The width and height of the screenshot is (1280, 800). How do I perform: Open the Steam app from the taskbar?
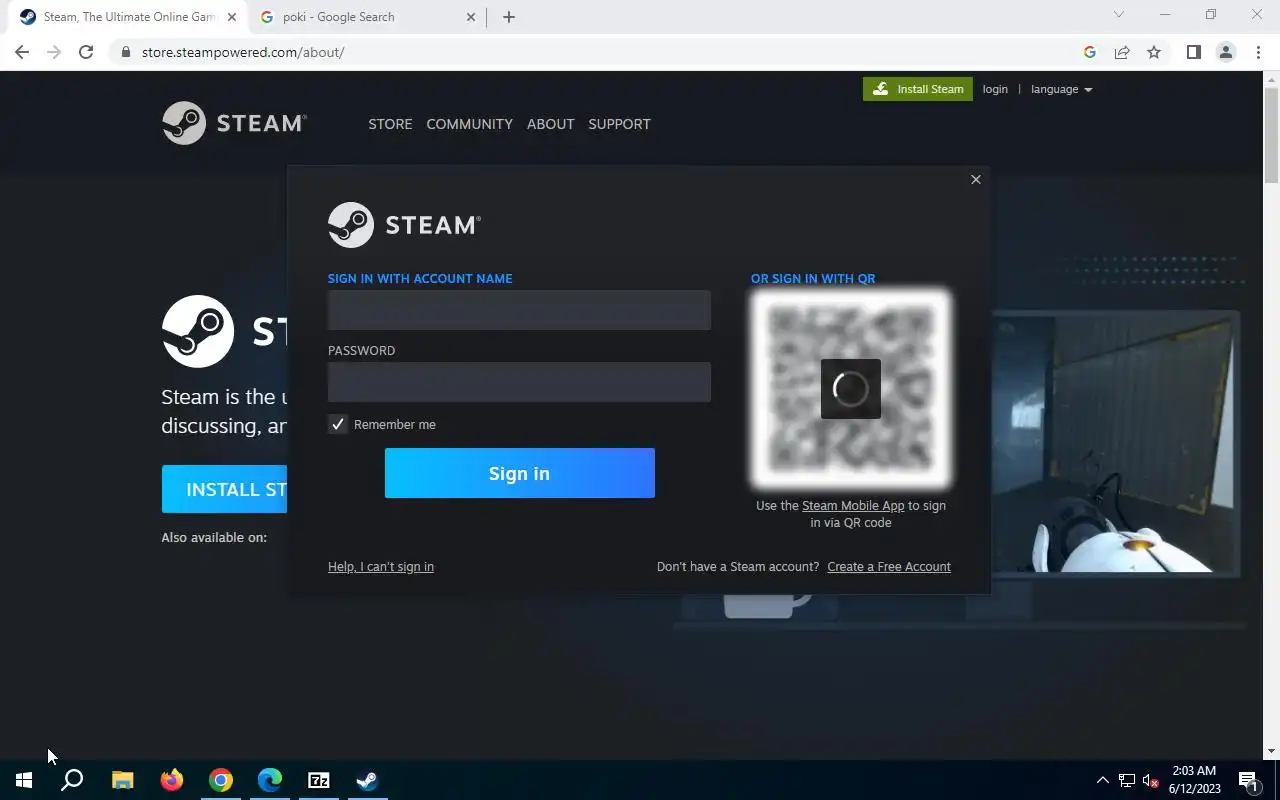(x=367, y=780)
